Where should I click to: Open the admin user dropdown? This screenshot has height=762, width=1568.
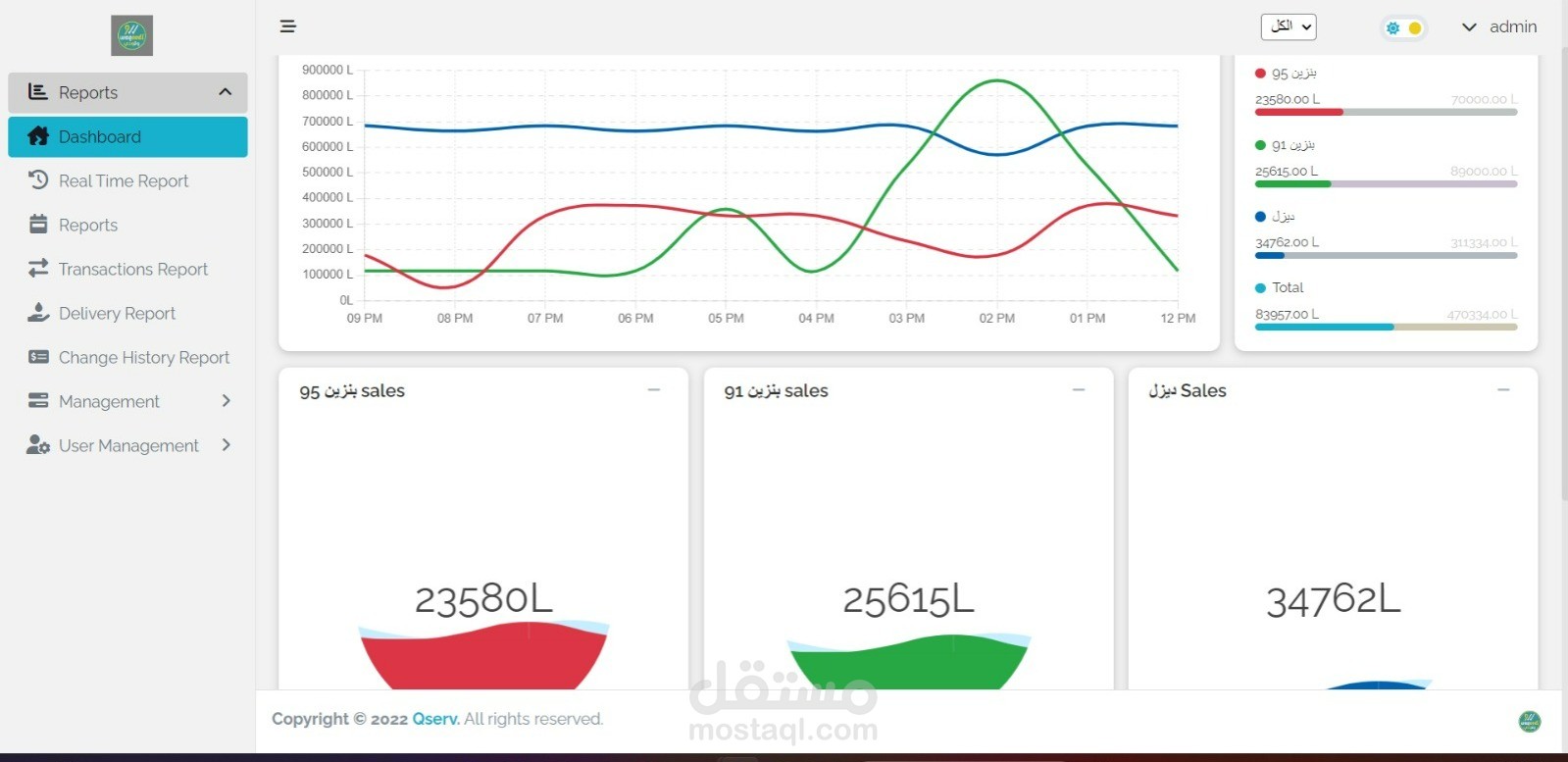1498,26
